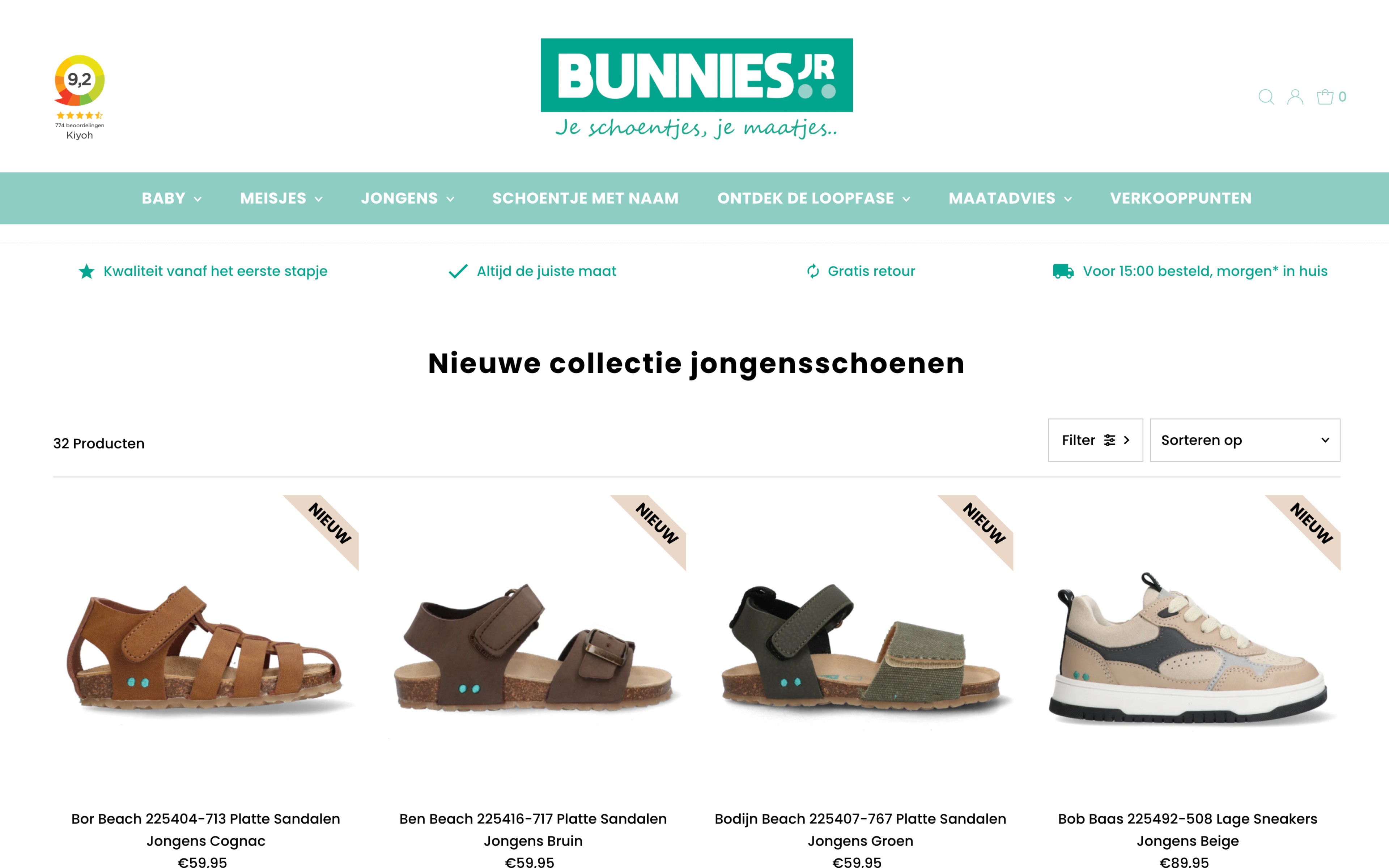Open the search magnifier icon
Viewport: 1389px width, 868px height.
pos(1266,97)
